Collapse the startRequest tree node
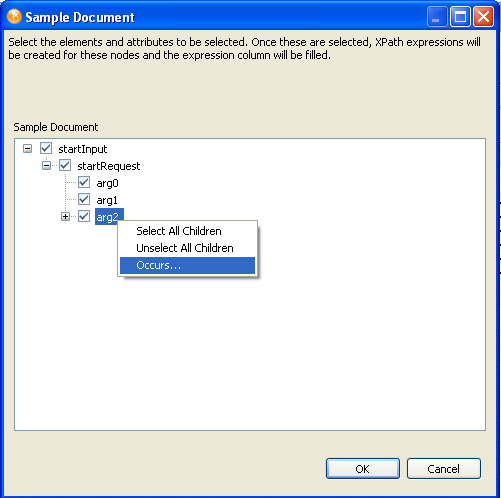 (x=46, y=165)
